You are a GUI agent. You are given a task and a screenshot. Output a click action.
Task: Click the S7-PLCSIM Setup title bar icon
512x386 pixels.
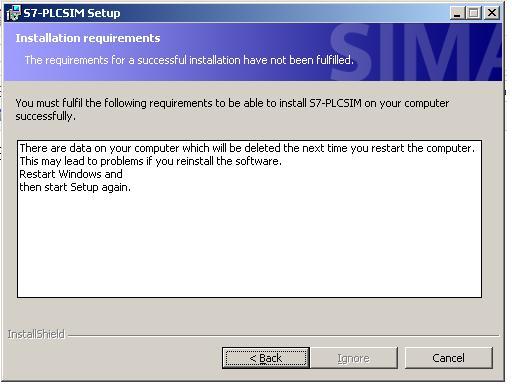[13, 13]
